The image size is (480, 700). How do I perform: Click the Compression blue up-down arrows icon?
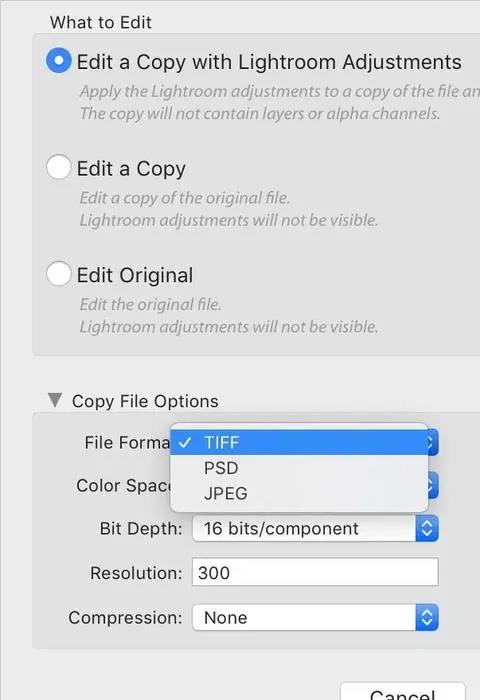pyautogui.click(x=427, y=618)
